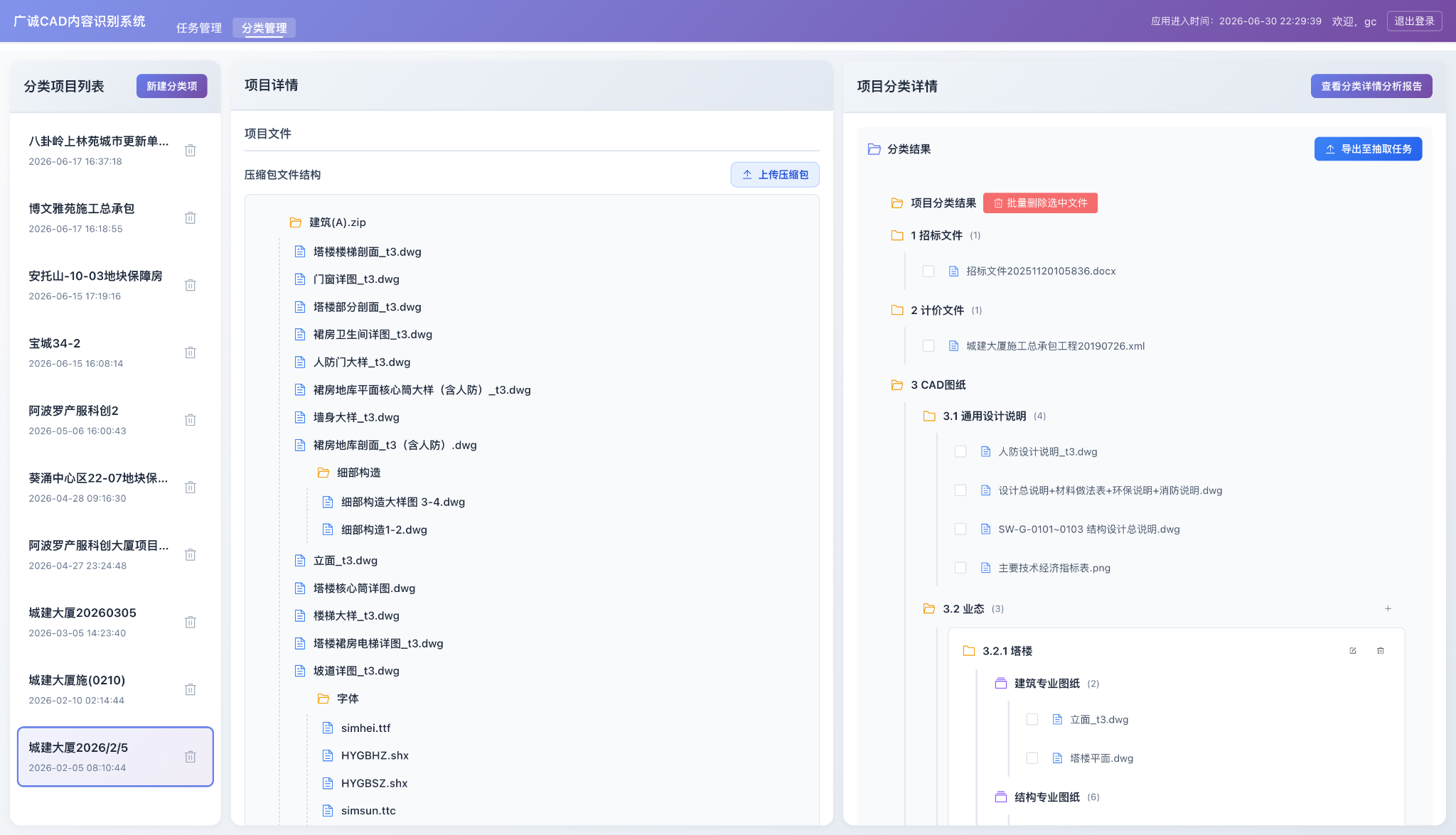Screen dimensions: 1456x835
Task: Click the 新建分类项 button
Action: tap(172, 86)
